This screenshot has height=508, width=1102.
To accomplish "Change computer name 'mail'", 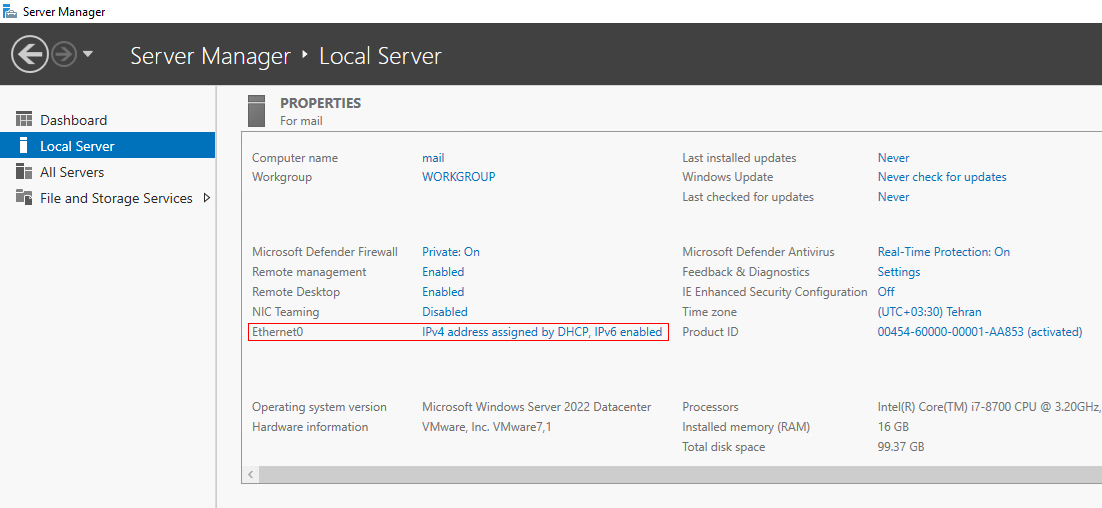I will (433, 158).
